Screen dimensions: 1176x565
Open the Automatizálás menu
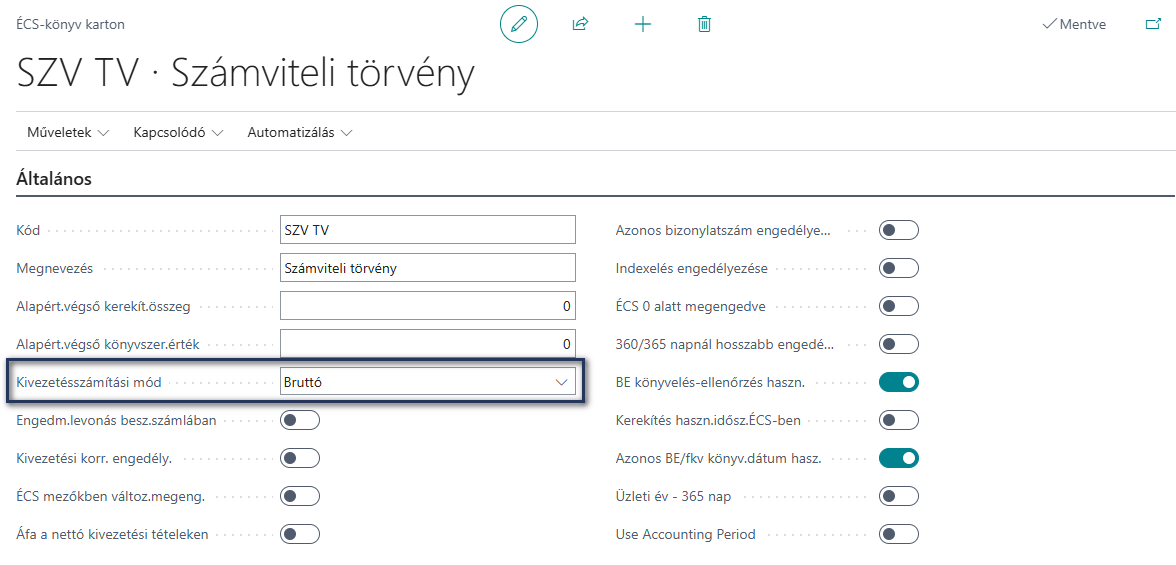[x=300, y=133]
